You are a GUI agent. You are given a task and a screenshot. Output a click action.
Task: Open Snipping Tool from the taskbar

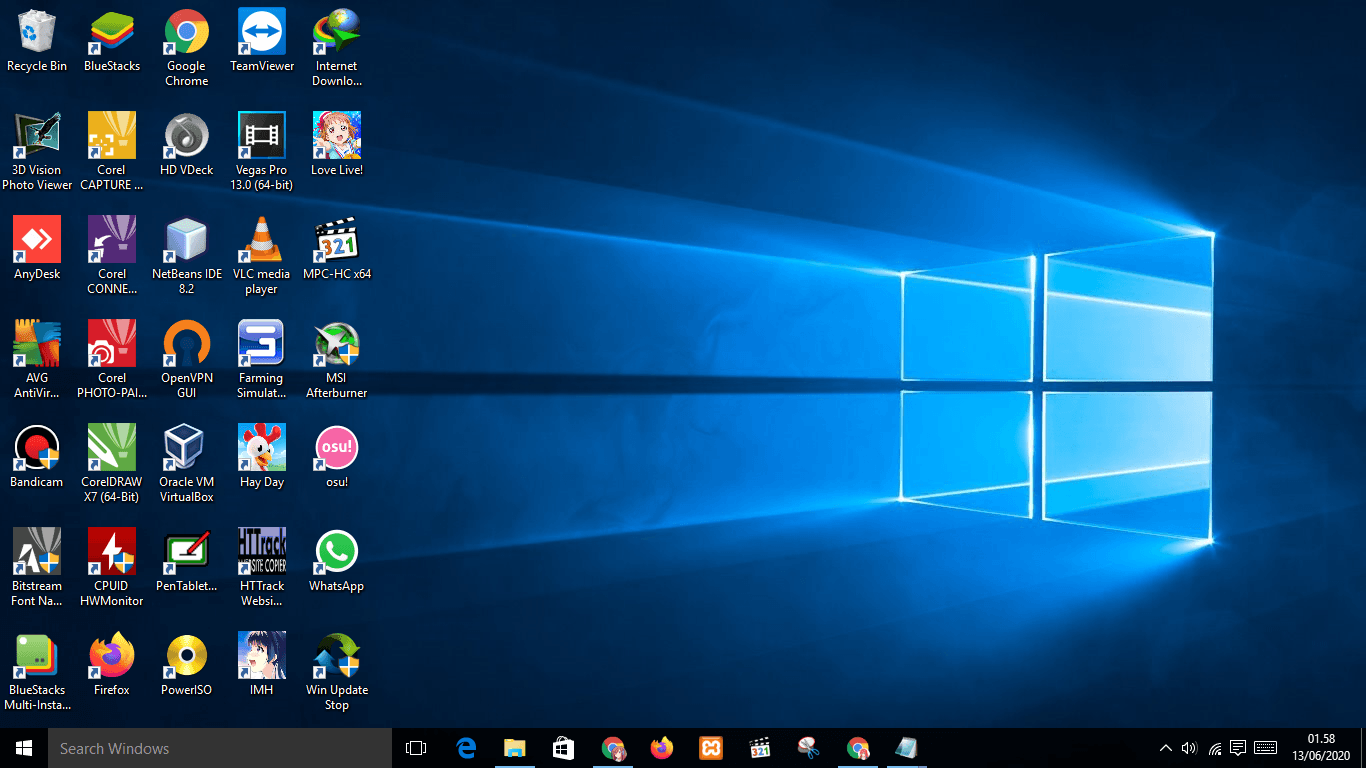809,748
